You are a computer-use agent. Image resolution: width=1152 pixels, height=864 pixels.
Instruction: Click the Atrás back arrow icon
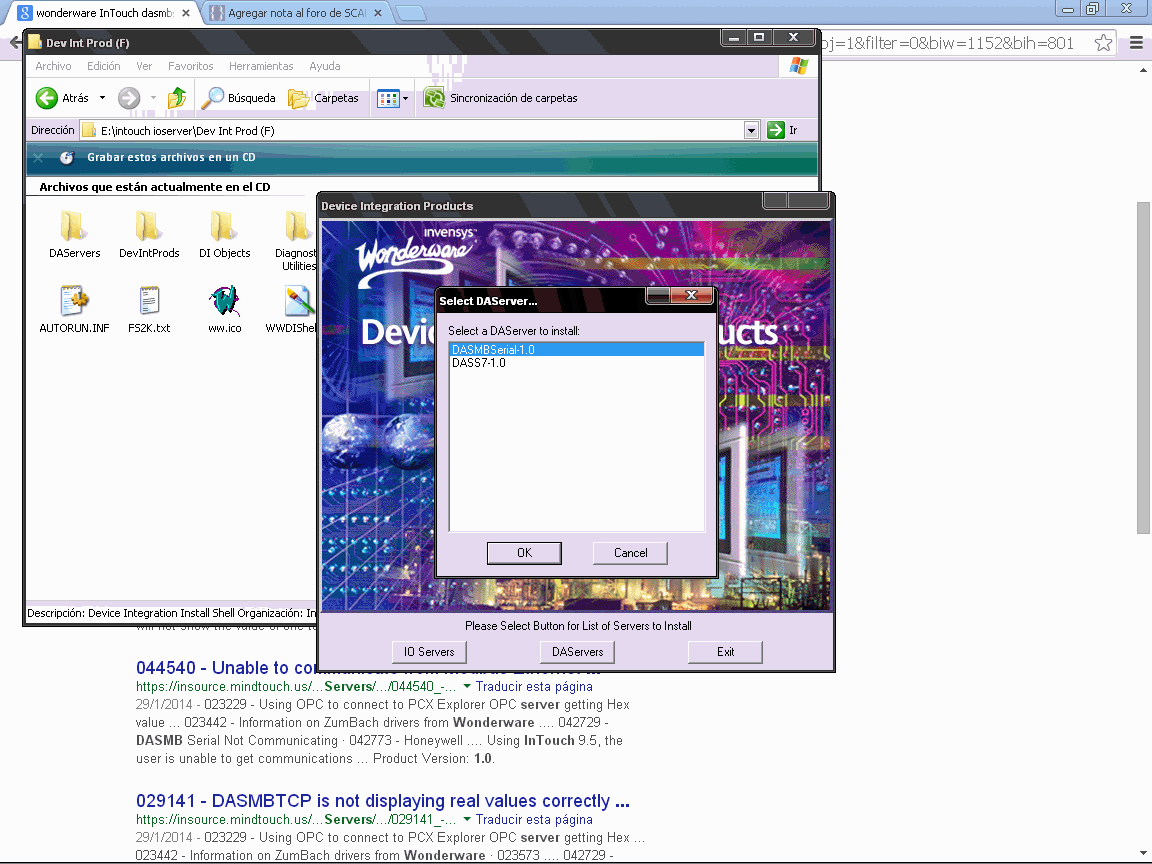pyautogui.click(x=46, y=98)
